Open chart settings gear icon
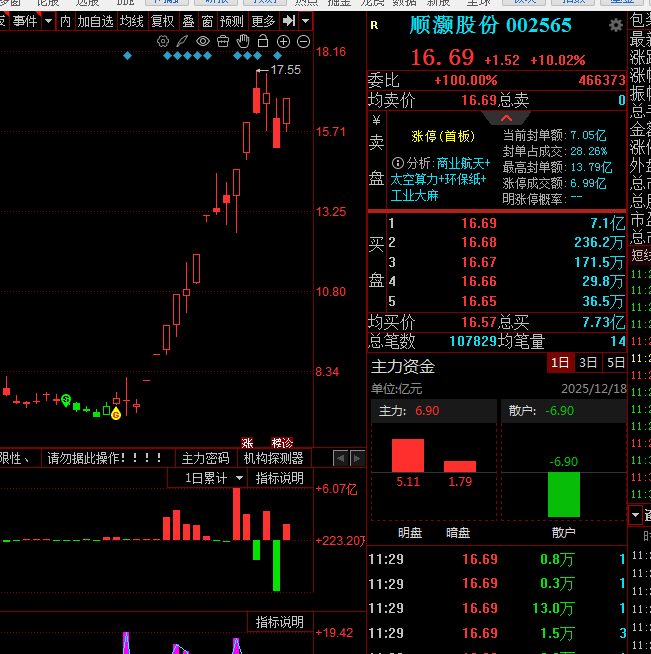This screenshot has width=651, height=654. 163,41
